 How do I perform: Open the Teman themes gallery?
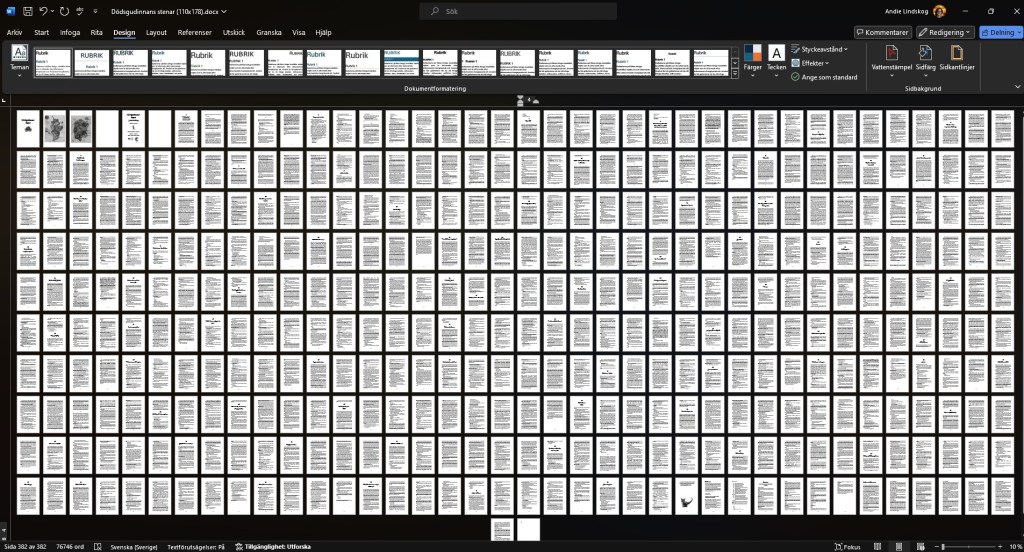click(19, 60)
